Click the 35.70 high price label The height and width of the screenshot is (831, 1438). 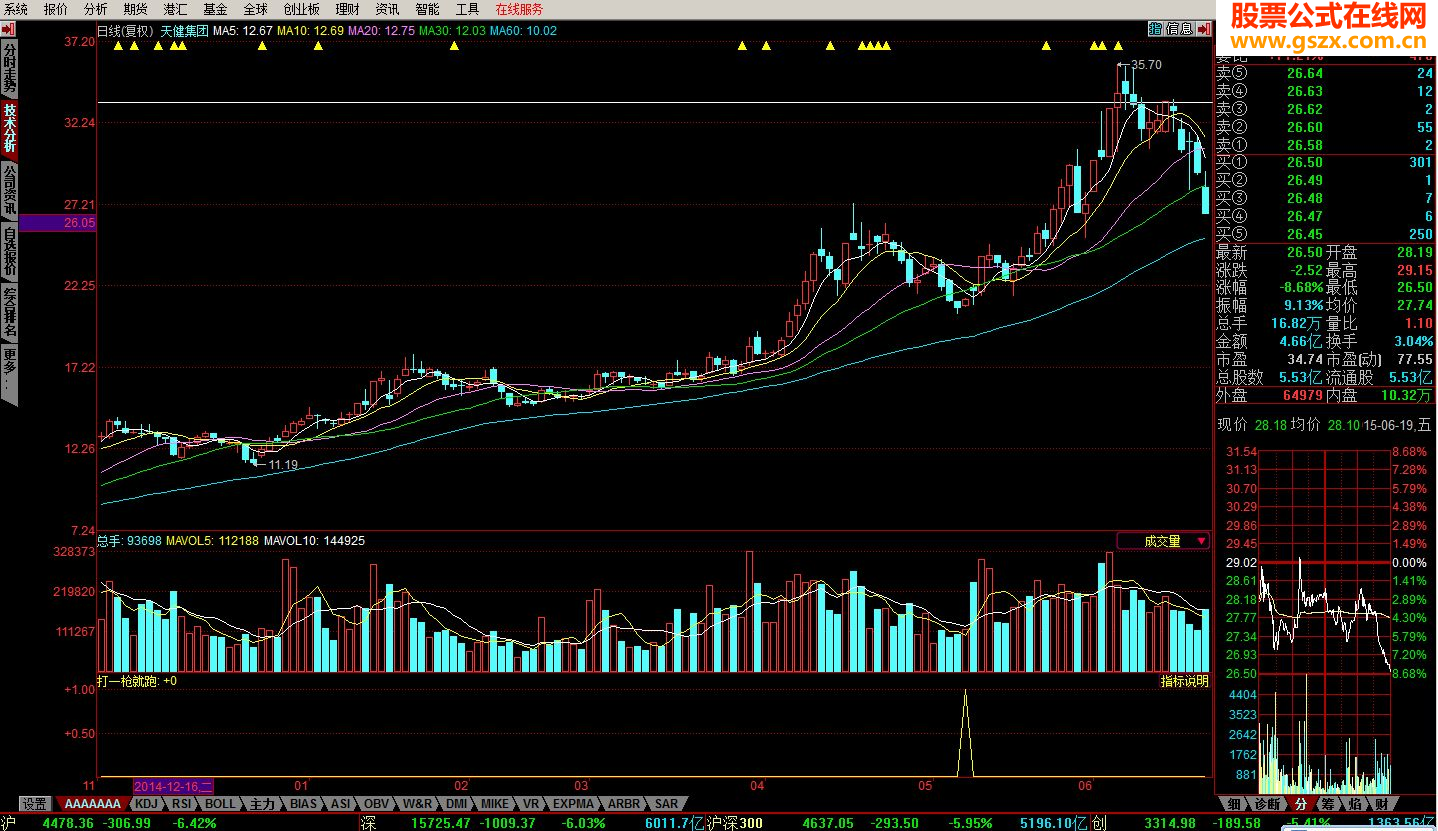1146,65
